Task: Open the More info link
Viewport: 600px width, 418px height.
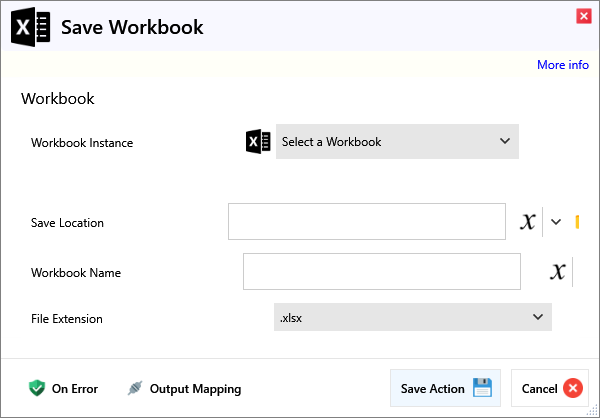Action: pos(562,65)
